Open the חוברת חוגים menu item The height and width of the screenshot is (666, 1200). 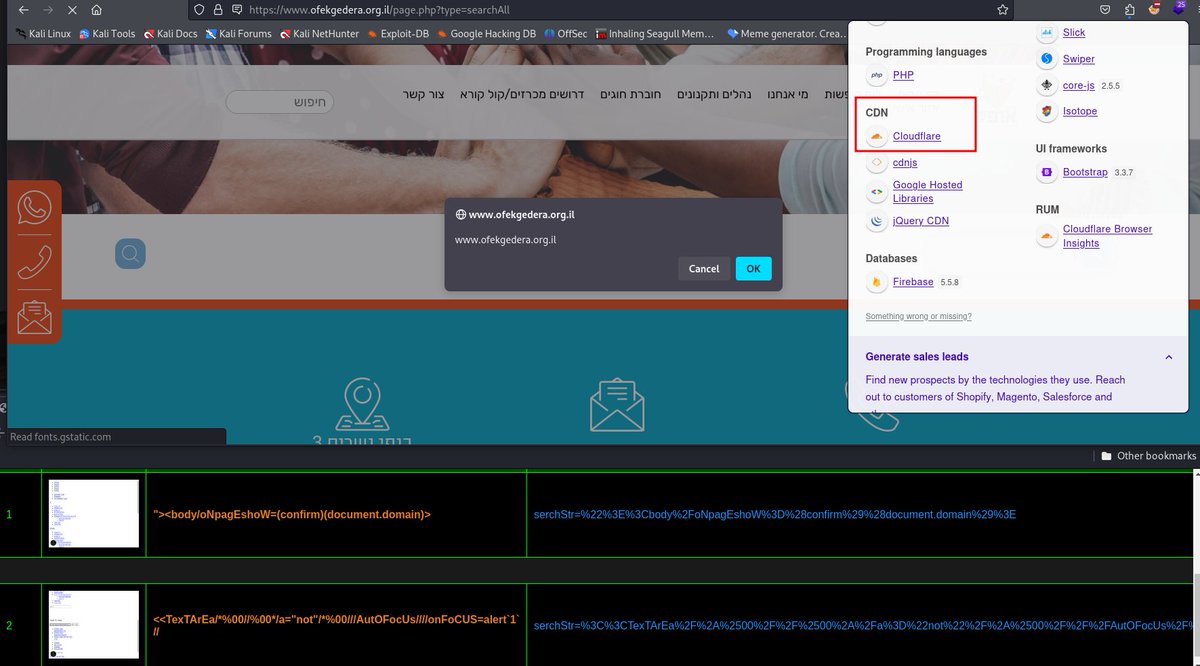click(x=632, y=94)
